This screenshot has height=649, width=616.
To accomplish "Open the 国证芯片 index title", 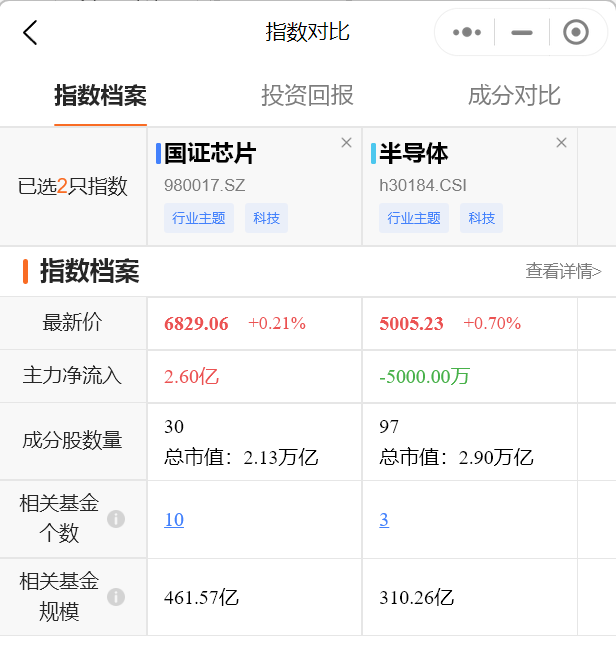I will (x=210, y=153).
